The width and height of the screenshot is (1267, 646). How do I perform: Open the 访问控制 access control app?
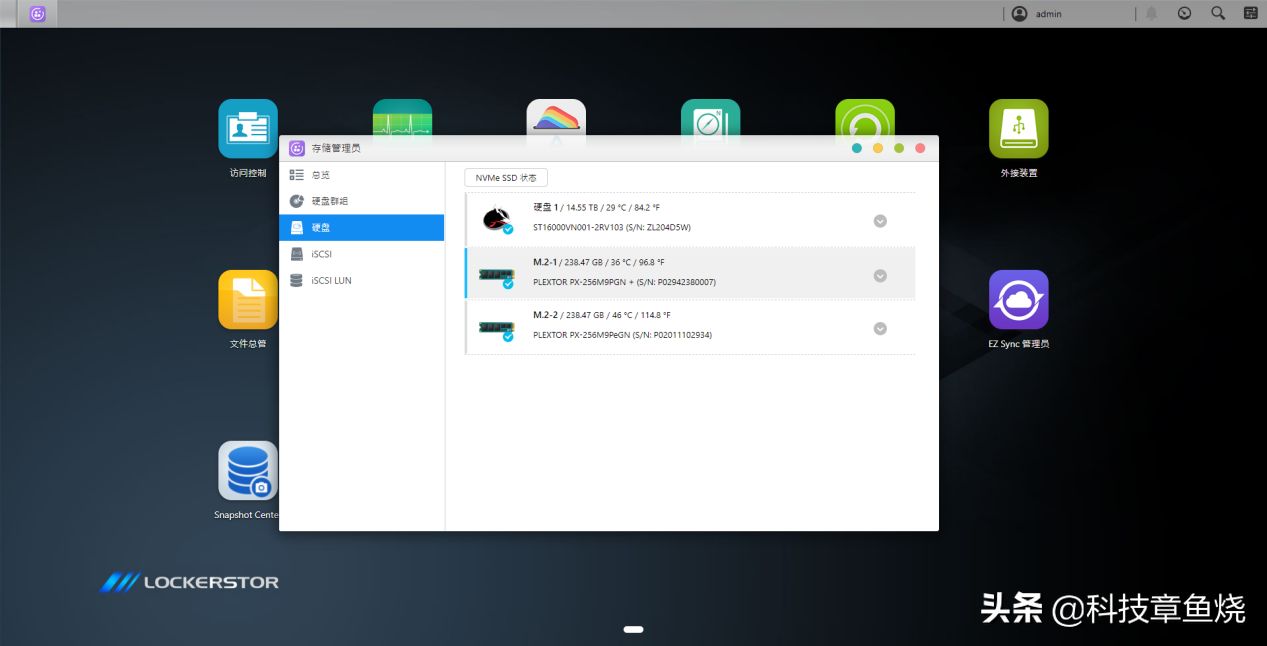coord(248,129)
